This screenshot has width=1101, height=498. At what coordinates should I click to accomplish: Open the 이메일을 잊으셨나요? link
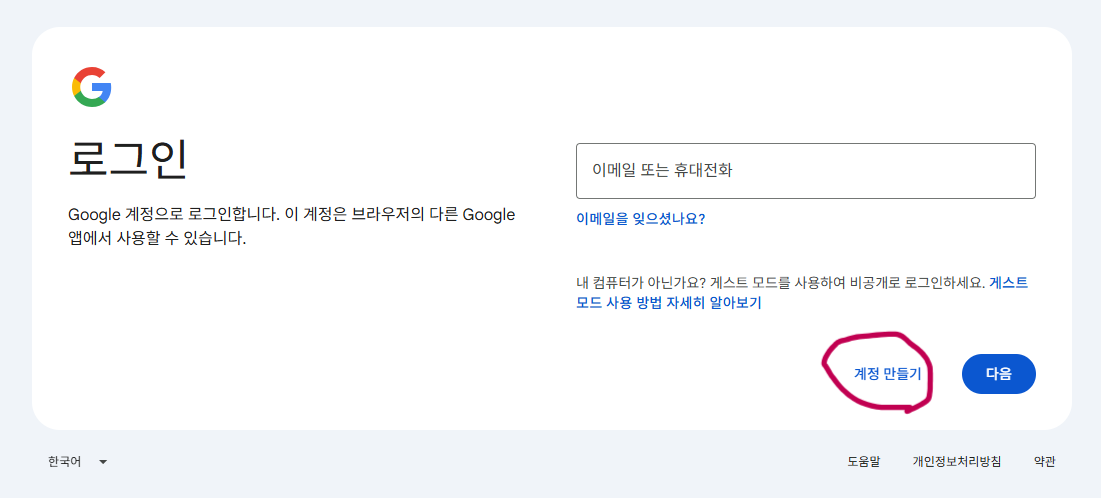click(640, 218)
